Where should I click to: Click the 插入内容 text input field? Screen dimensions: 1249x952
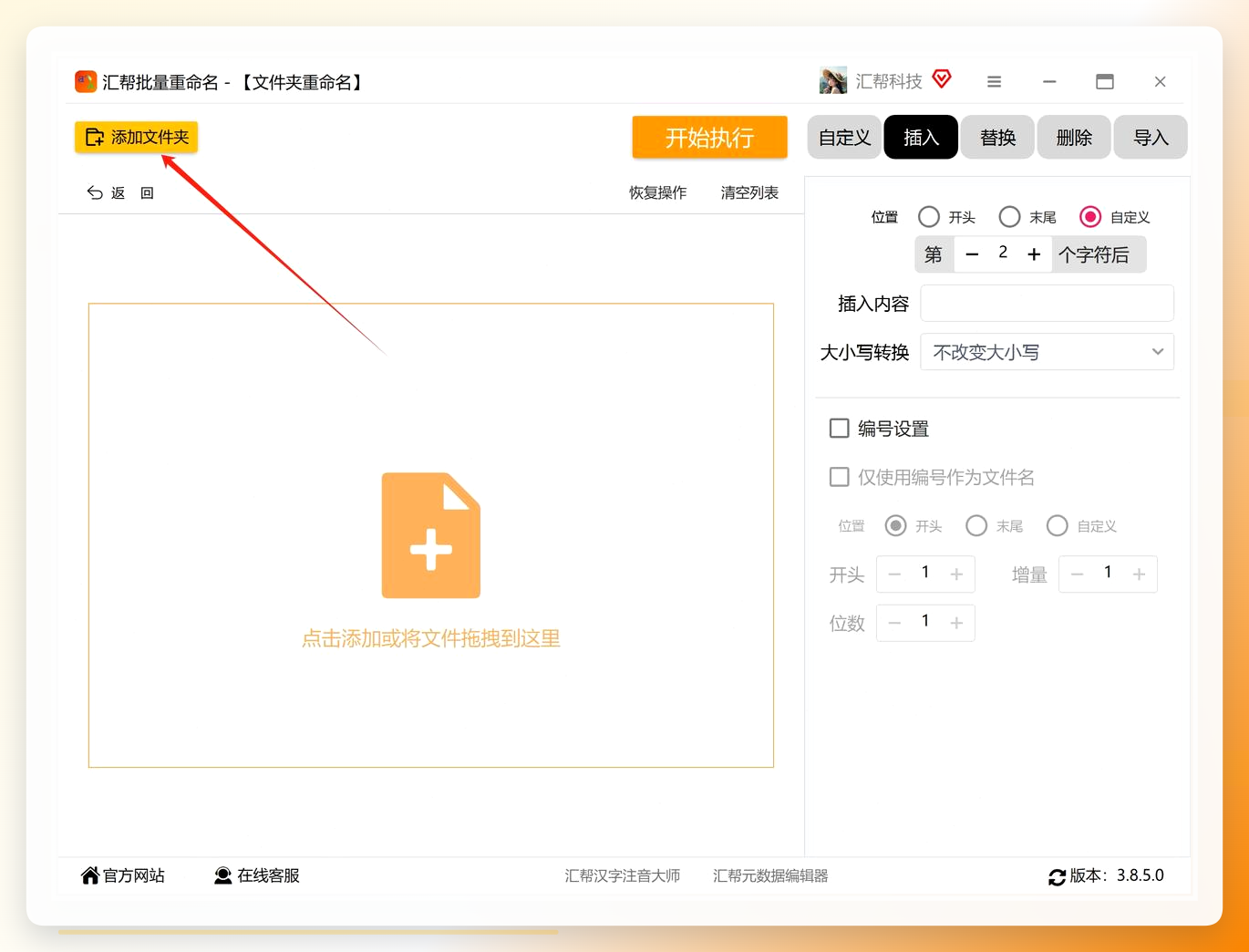click(x=1047, y=304)
